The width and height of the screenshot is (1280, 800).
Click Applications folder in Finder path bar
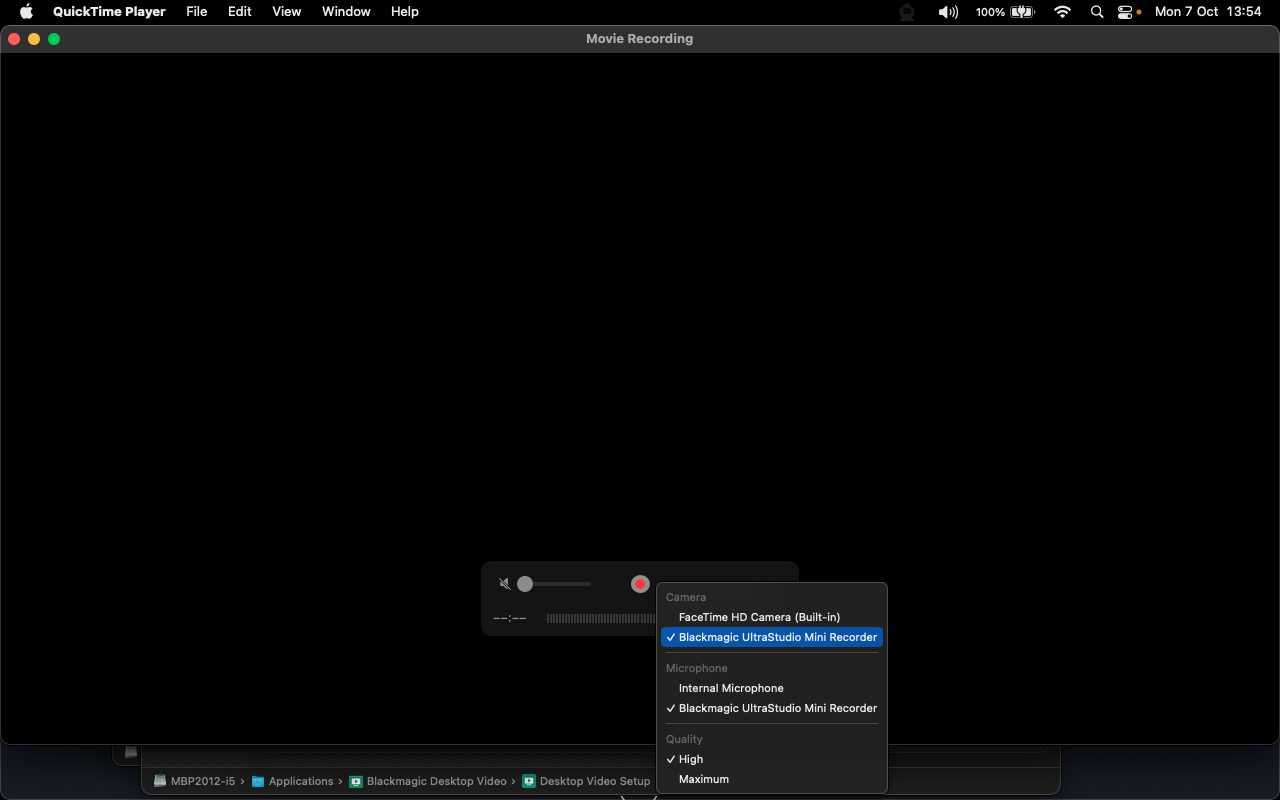click(292, 781)
